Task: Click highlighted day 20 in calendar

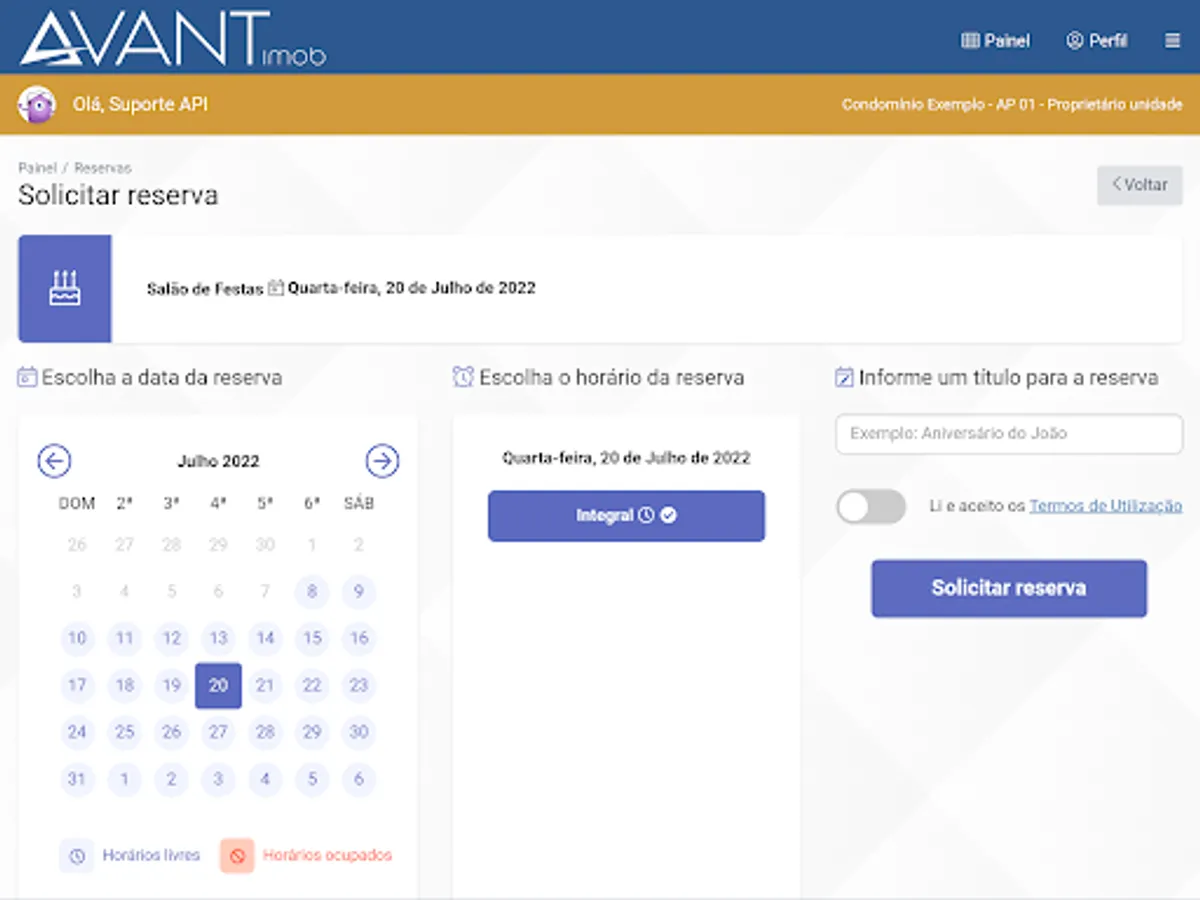Action: pos(218,686)
